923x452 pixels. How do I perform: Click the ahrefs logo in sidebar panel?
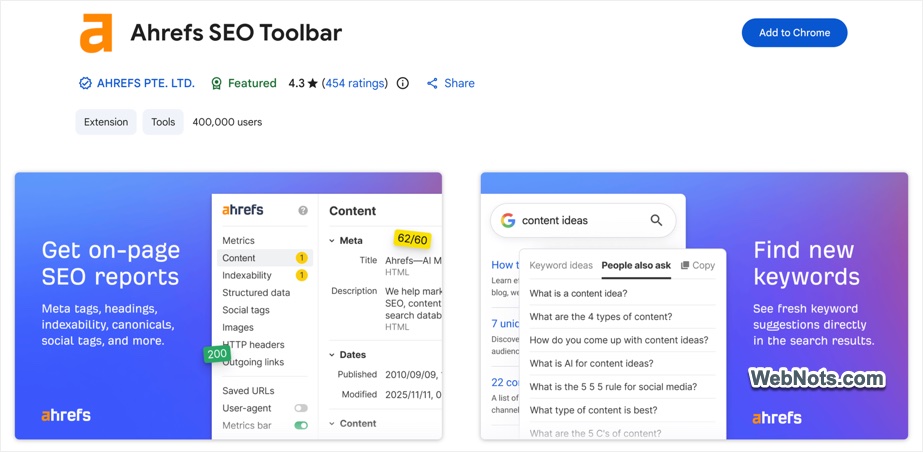click(243, 210)
